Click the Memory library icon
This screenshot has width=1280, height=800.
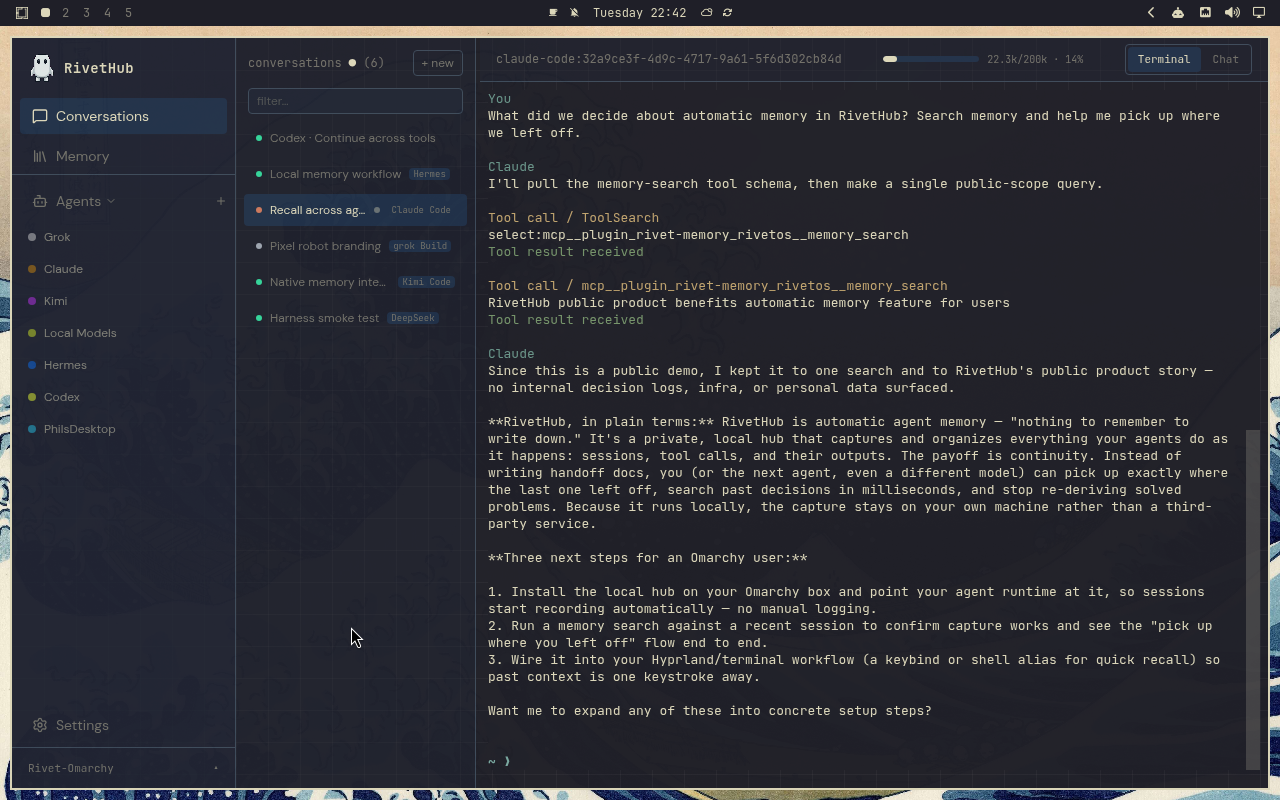pos(40,156)
